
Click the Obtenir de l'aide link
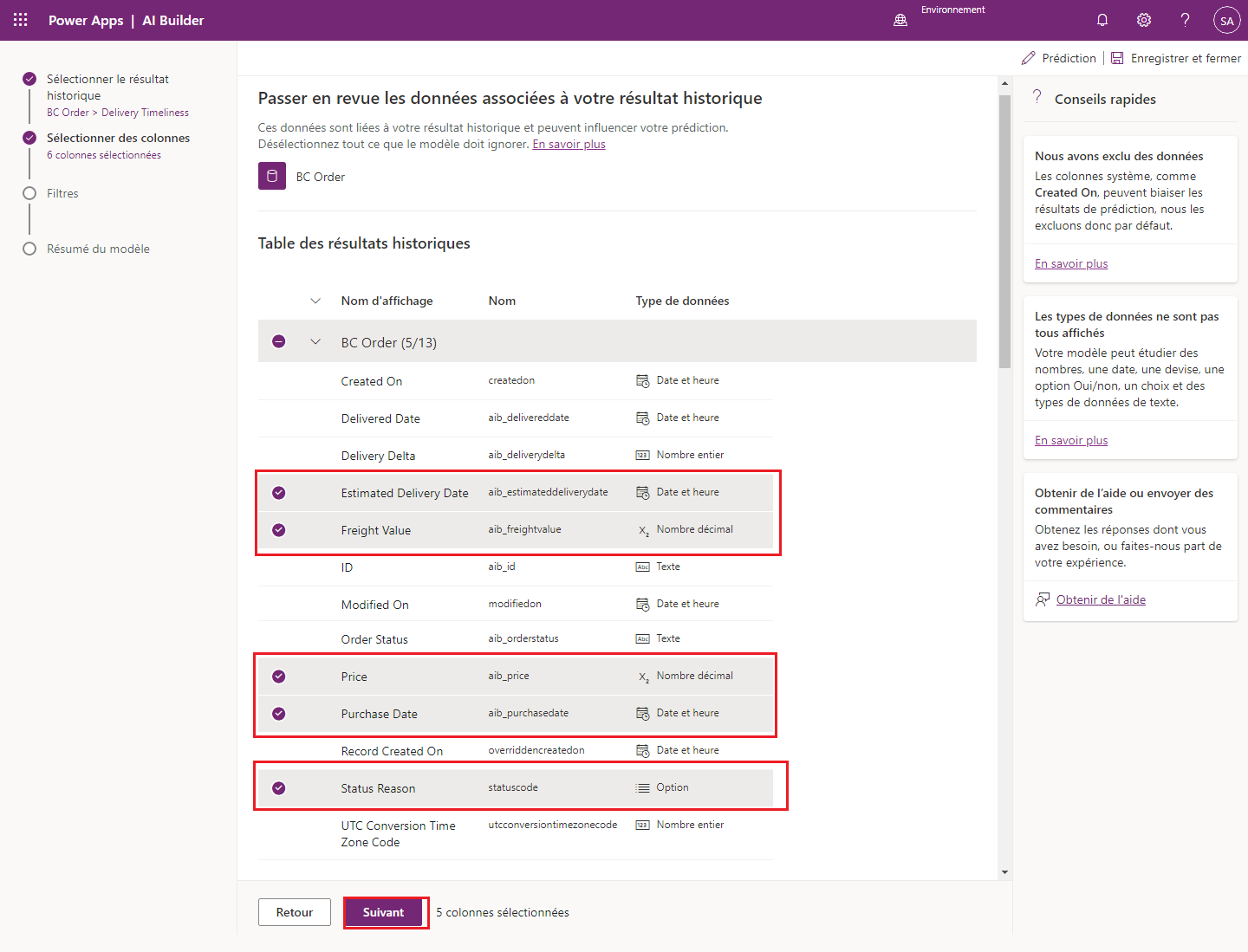(1101, 599)
